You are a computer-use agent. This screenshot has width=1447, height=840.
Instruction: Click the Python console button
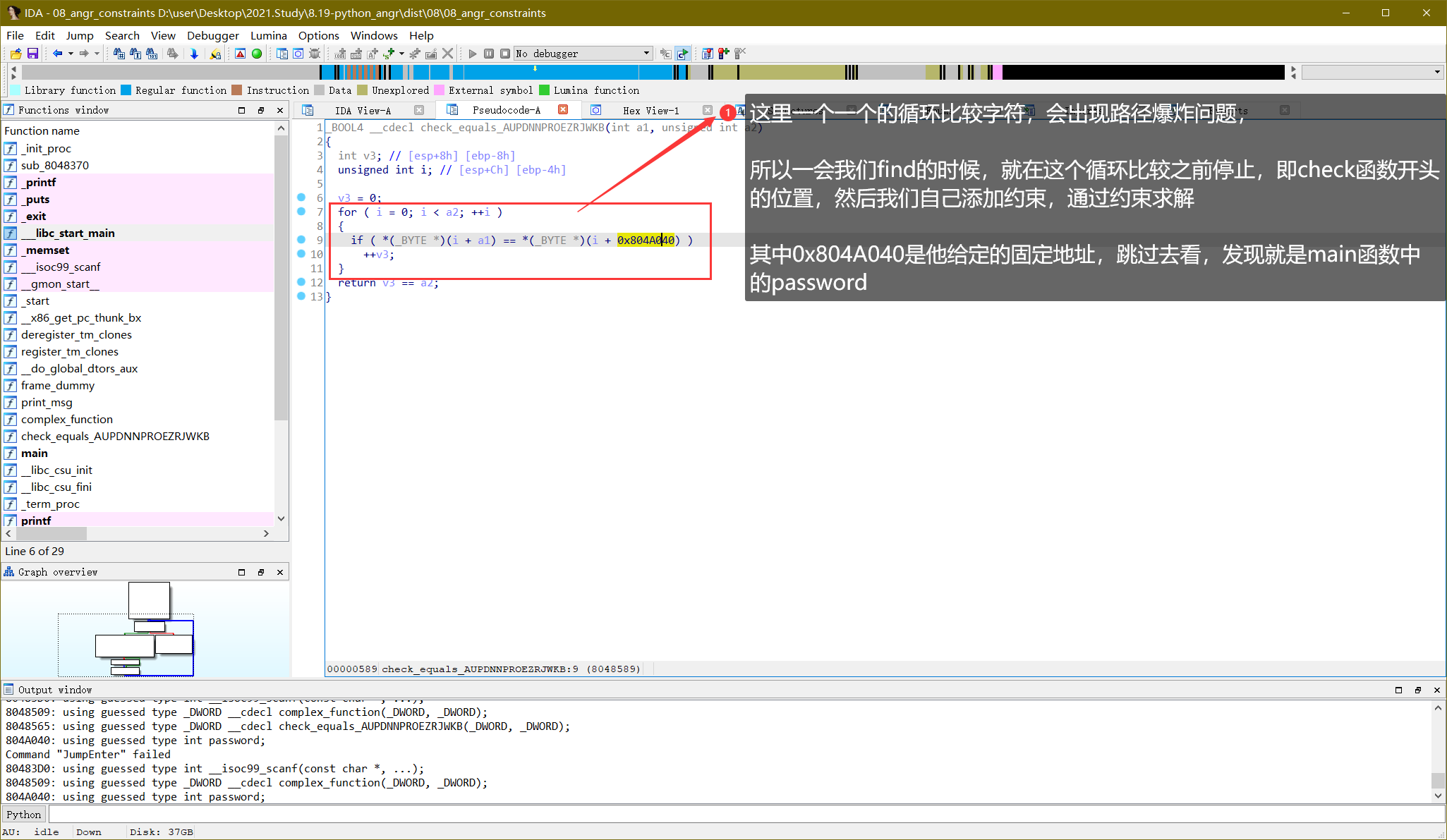tap(24, 815)
